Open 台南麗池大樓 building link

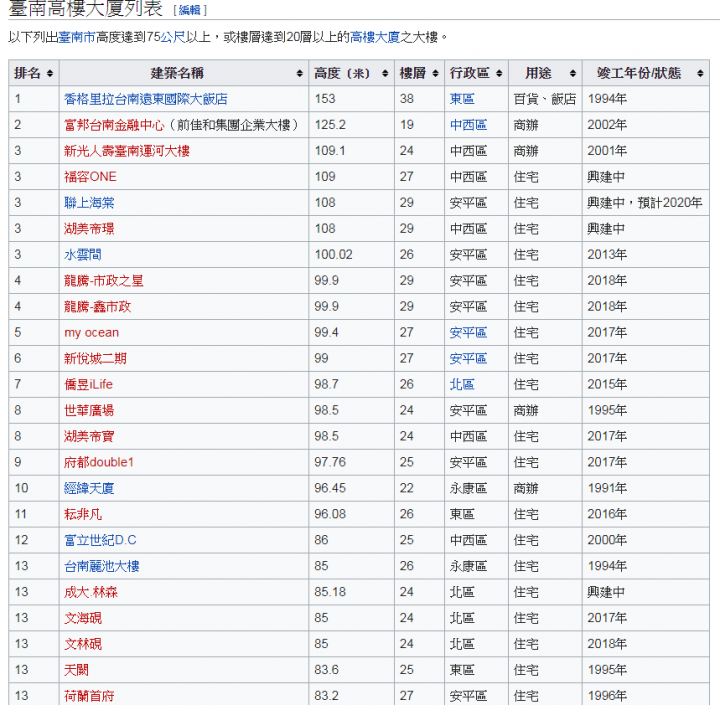pyautogui.click(x=101, y=566)
